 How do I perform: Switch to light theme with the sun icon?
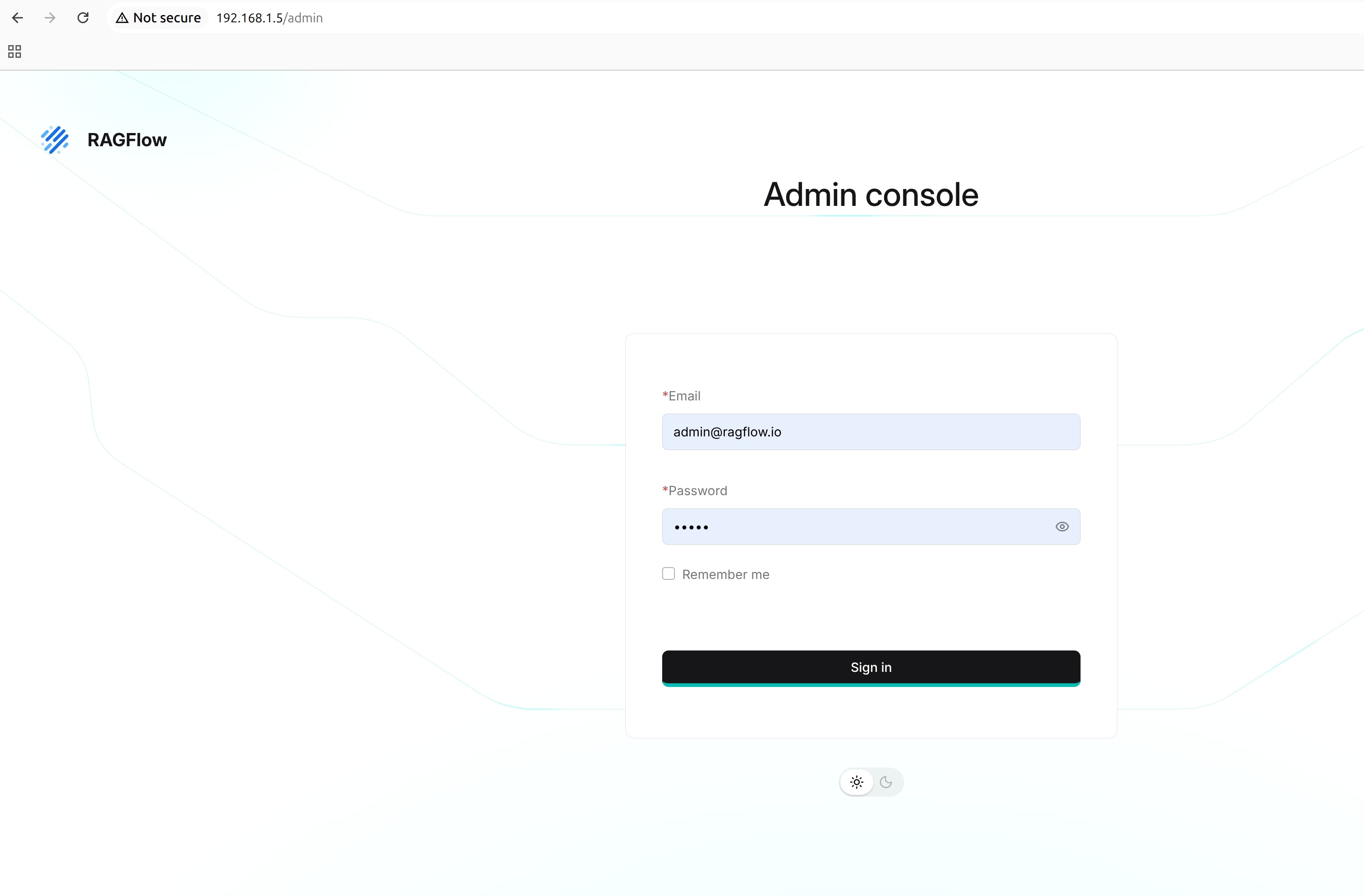click(x=857, y=782)
